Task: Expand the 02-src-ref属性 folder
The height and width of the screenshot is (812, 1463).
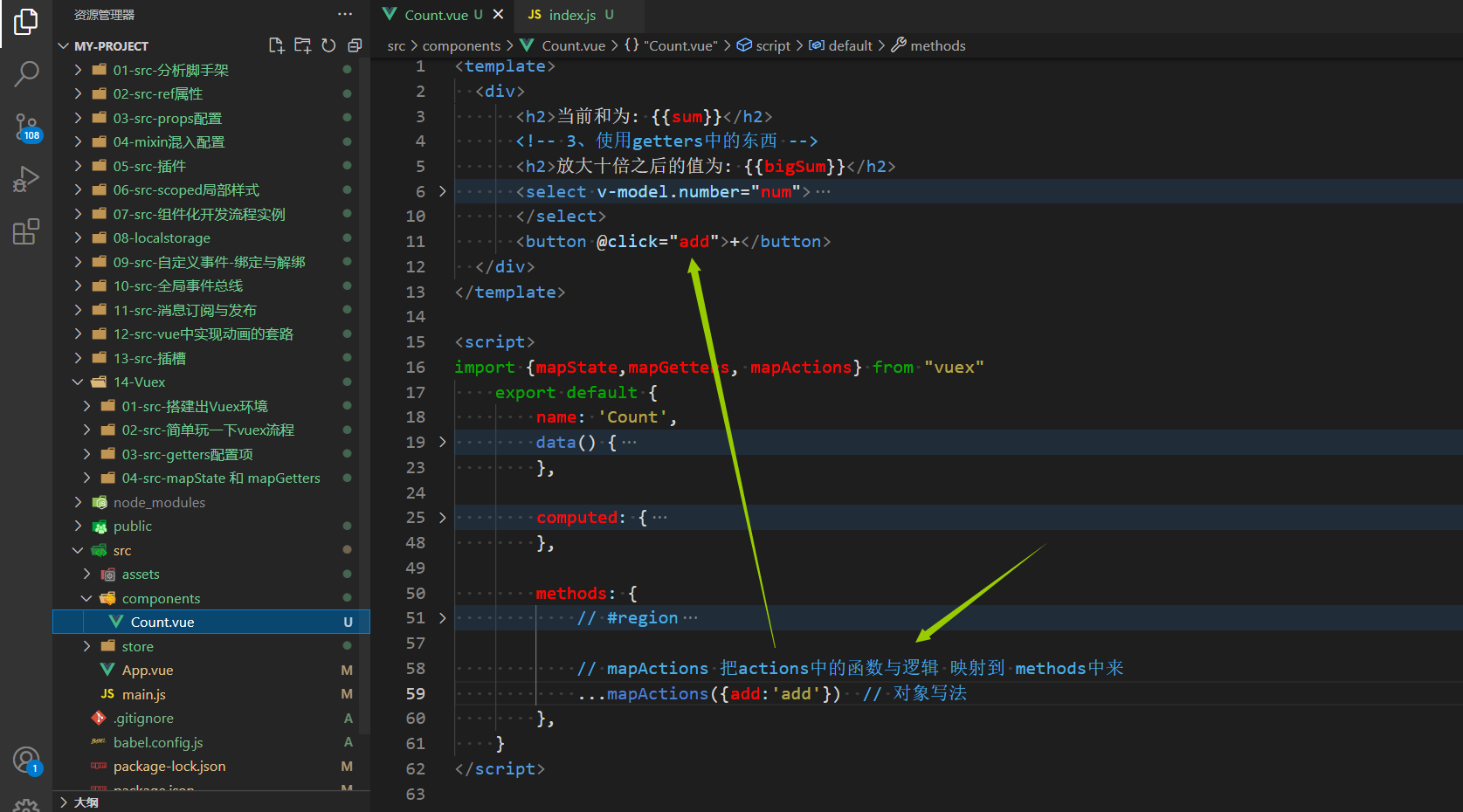Action: [x=78, y=93]
